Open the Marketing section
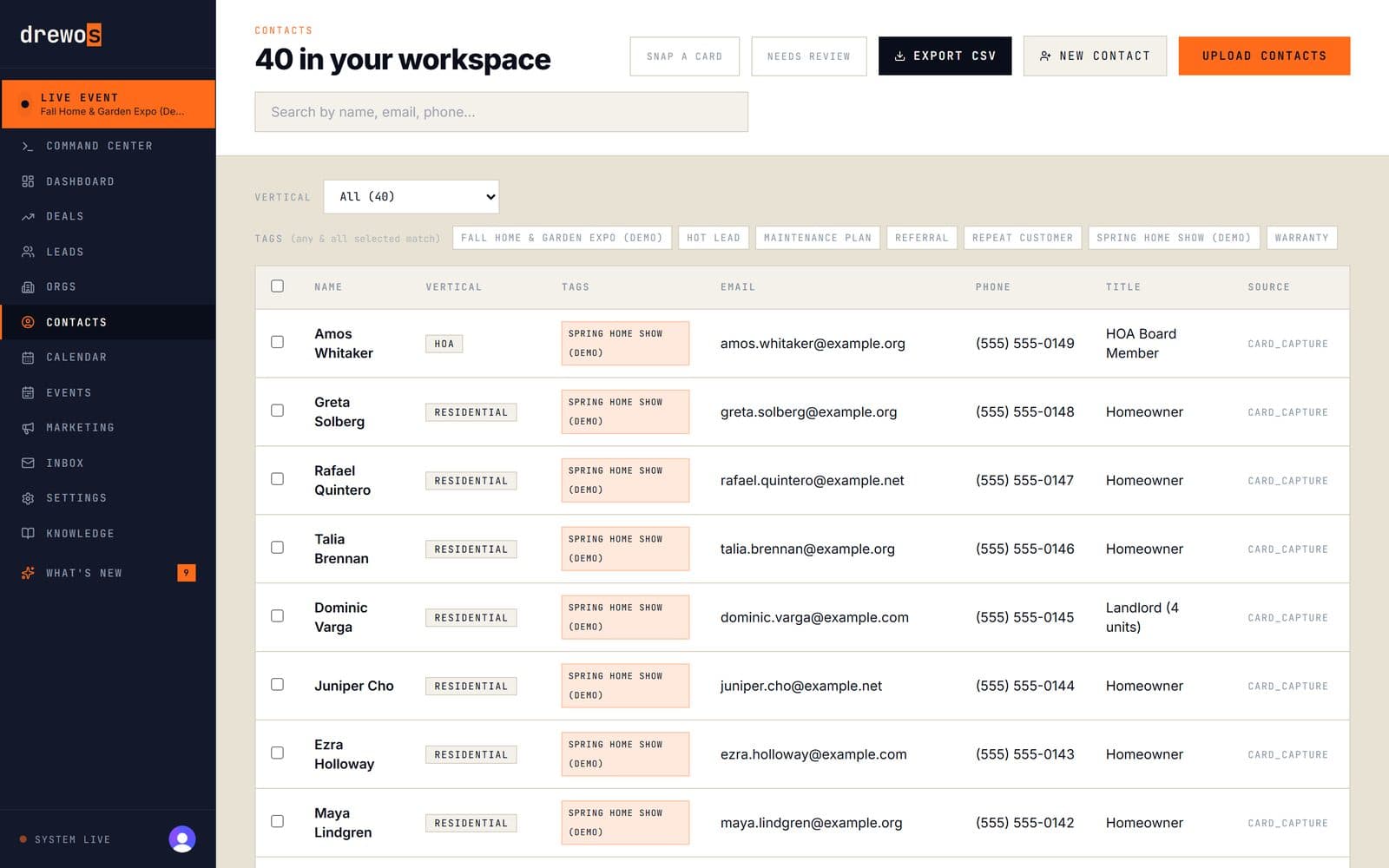The width and height of the screenshot is (1389, 868). (108, 427)
